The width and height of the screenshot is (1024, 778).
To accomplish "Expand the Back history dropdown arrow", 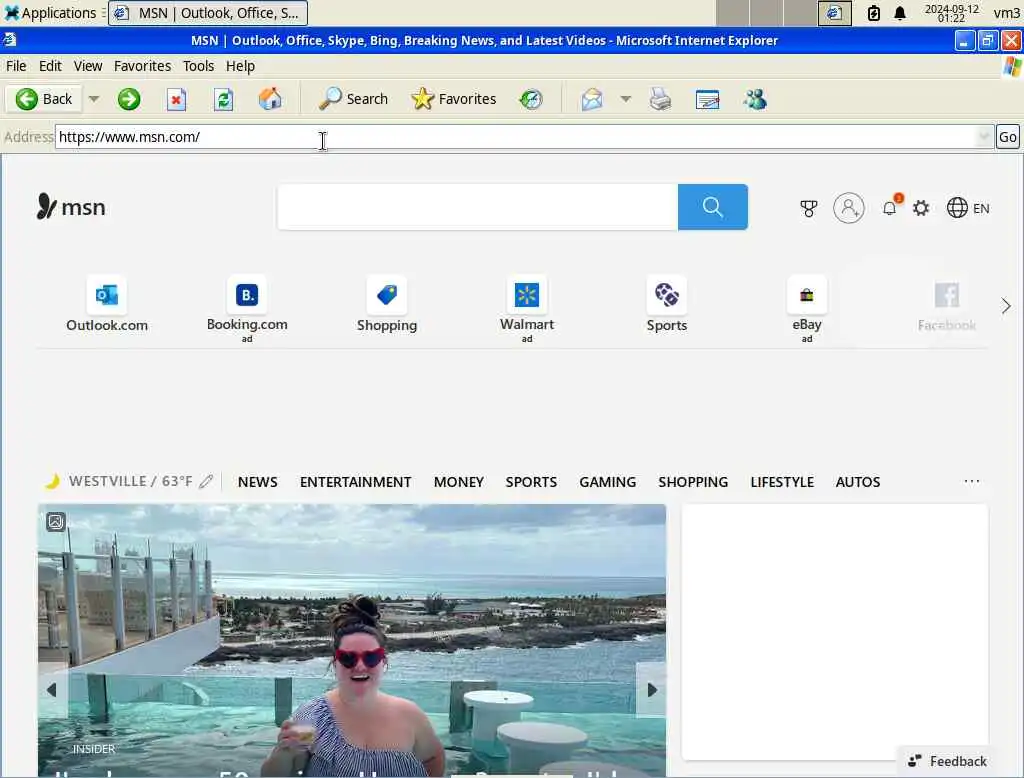I will tap(94, 99).
